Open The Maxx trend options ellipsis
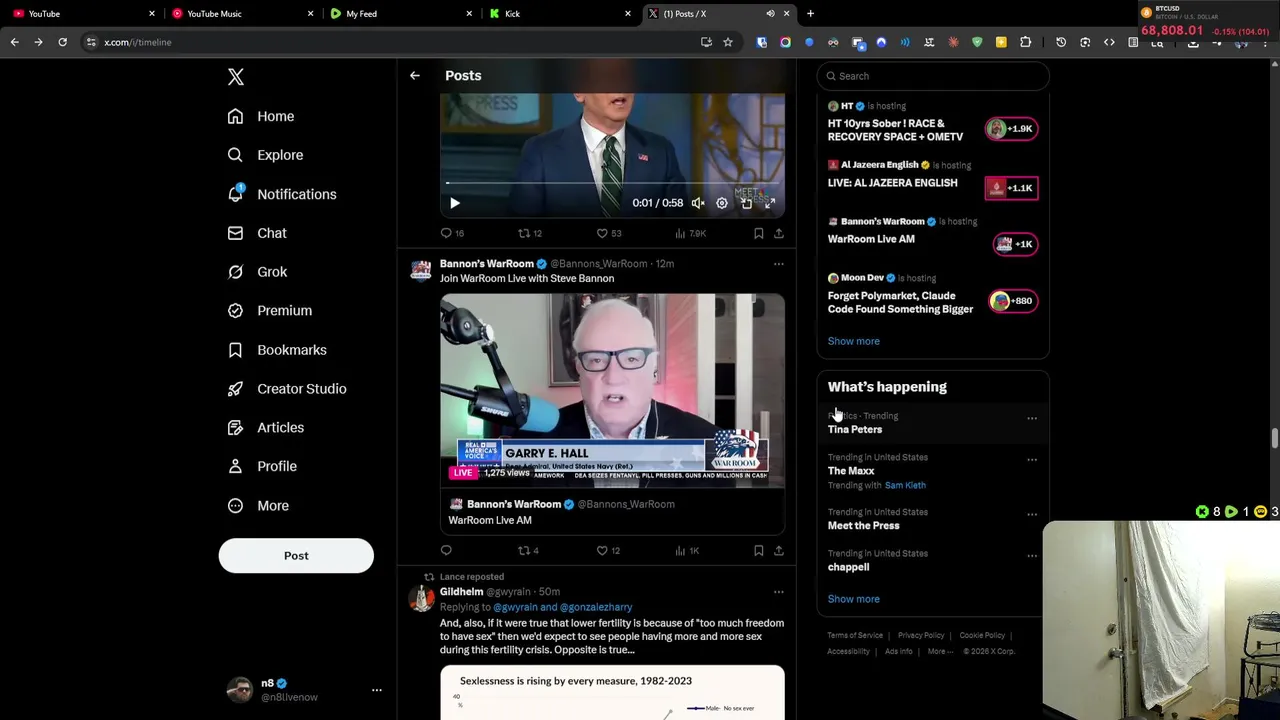 [x=1032, y=460]
